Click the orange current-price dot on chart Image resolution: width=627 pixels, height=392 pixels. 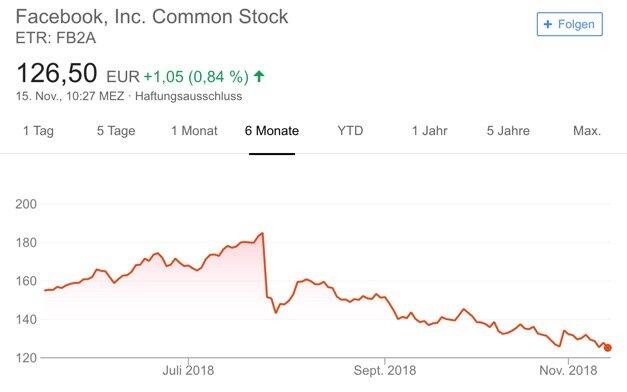607,348
